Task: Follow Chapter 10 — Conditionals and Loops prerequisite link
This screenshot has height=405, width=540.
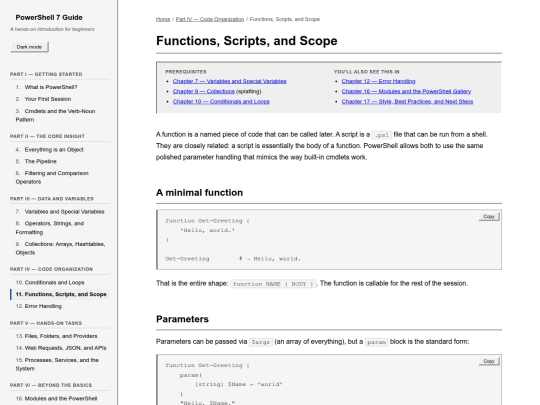Action: (x=221, y=102)
